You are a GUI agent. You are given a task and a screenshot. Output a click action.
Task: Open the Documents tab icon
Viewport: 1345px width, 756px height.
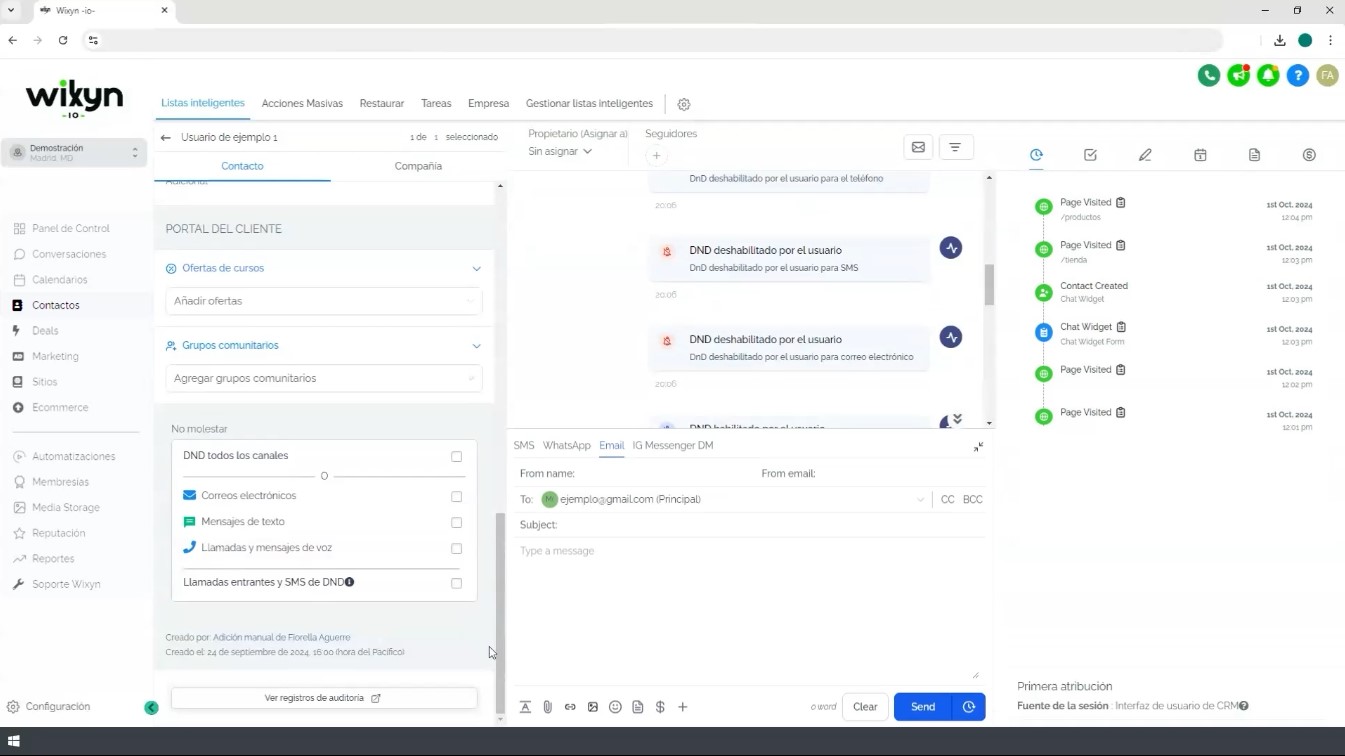[1254, 155]
